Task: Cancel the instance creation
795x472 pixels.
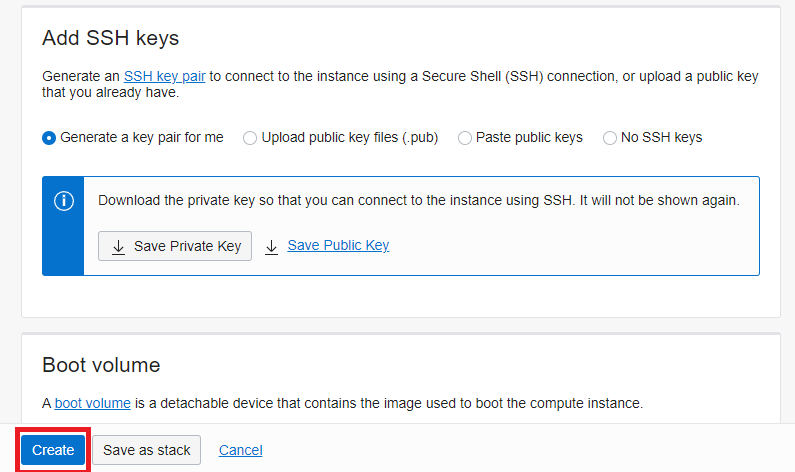Action: point(240,450)
